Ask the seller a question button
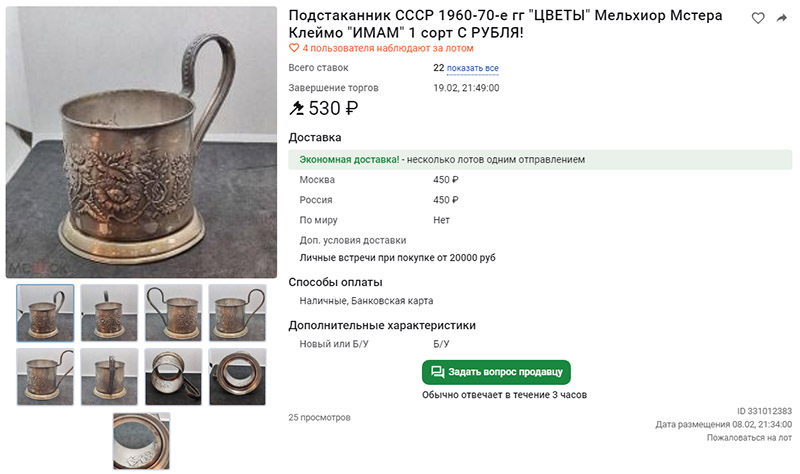 (x=496, y=372)
